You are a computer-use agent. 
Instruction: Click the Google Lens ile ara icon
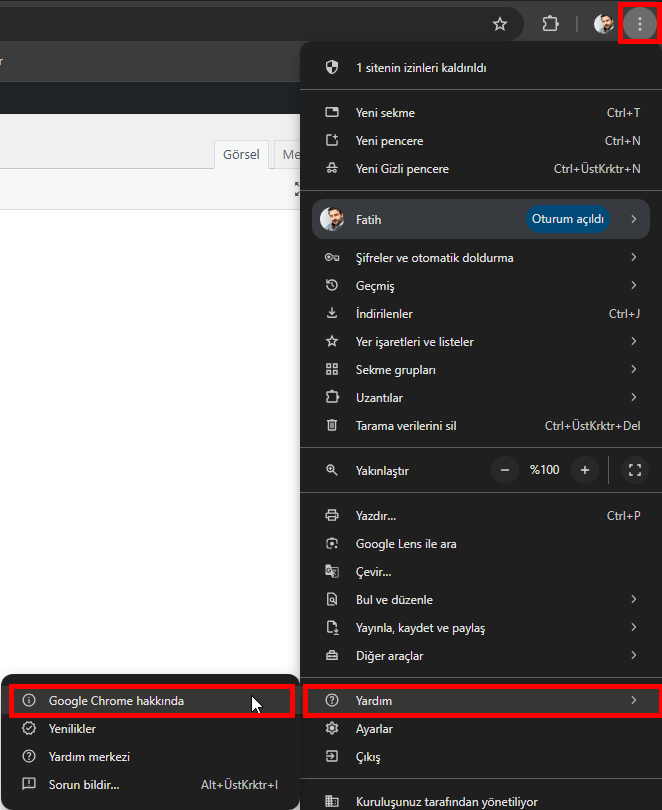pos(333,544)
